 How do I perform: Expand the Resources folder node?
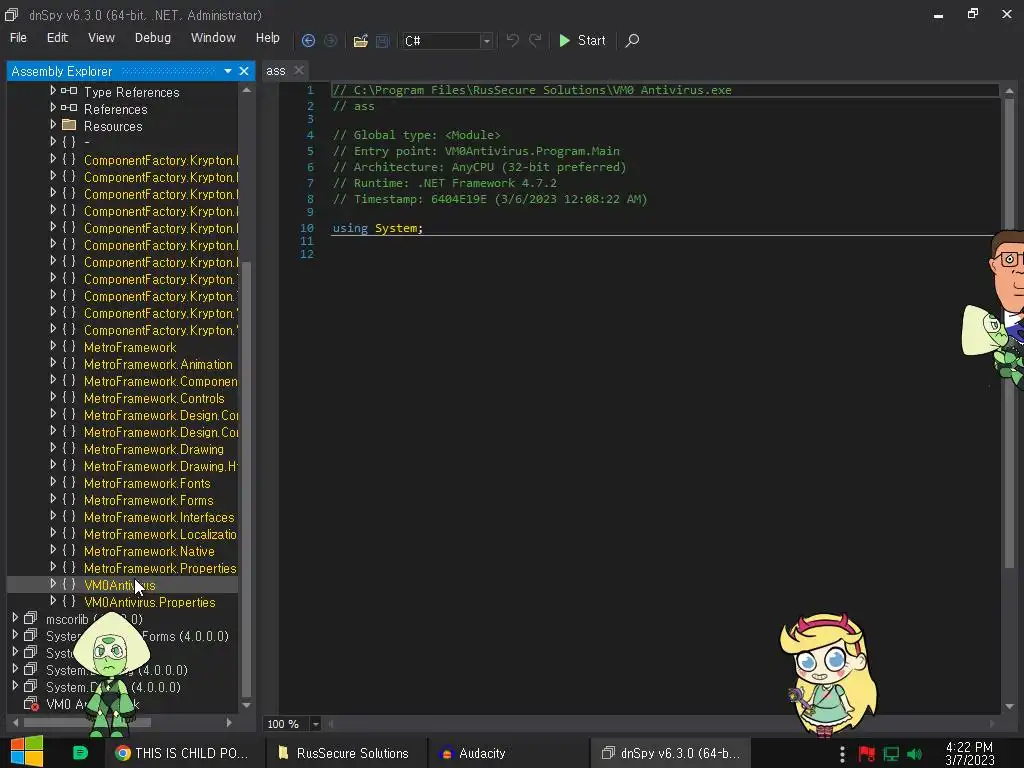point(53,125)
